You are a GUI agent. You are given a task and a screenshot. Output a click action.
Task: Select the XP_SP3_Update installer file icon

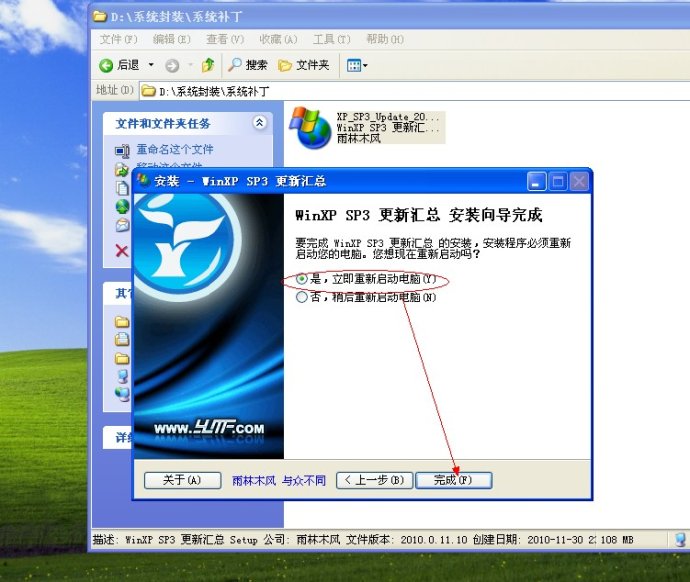tap(310, 128)
